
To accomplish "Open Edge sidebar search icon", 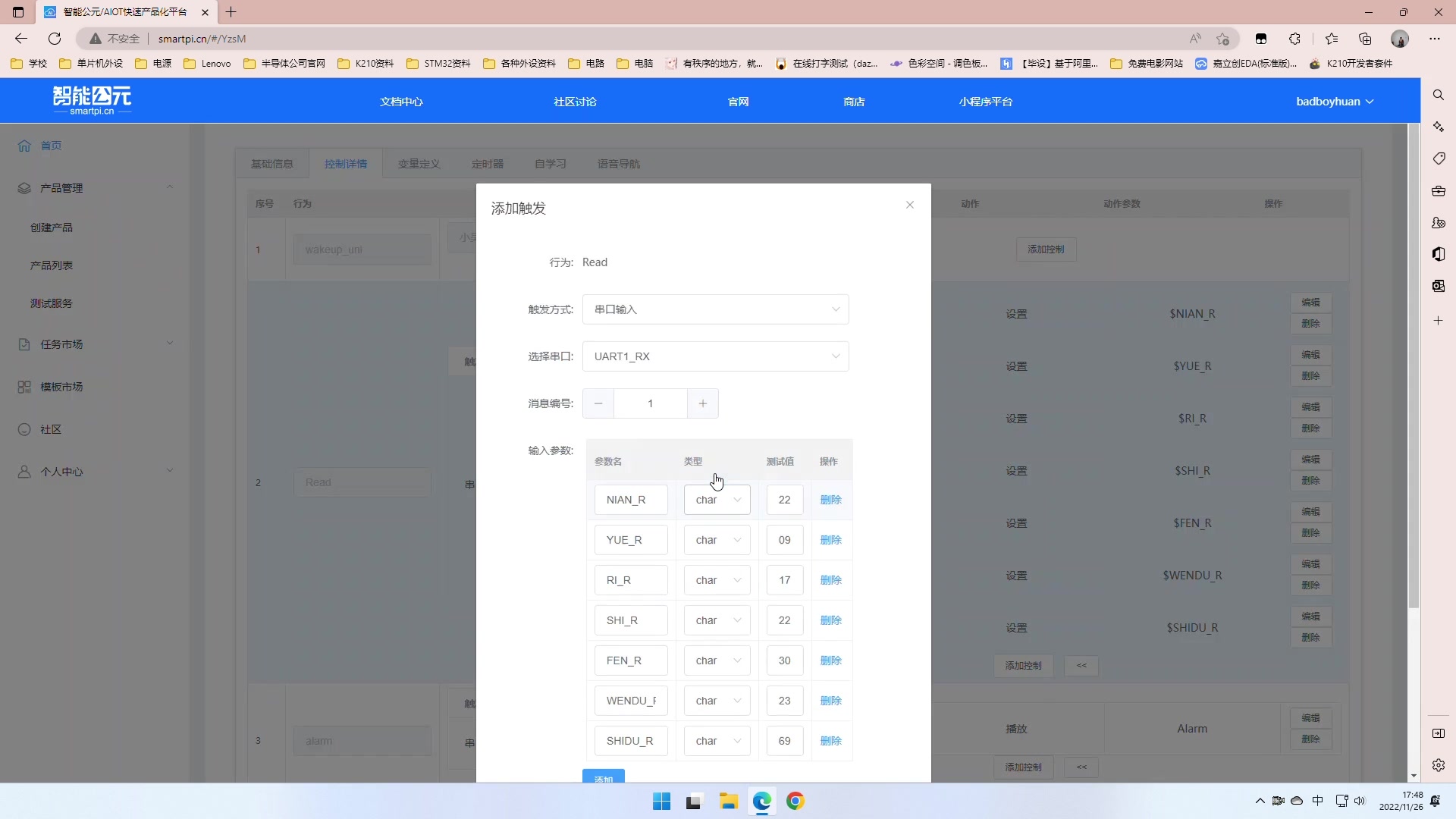I will tap(1439, 95).
